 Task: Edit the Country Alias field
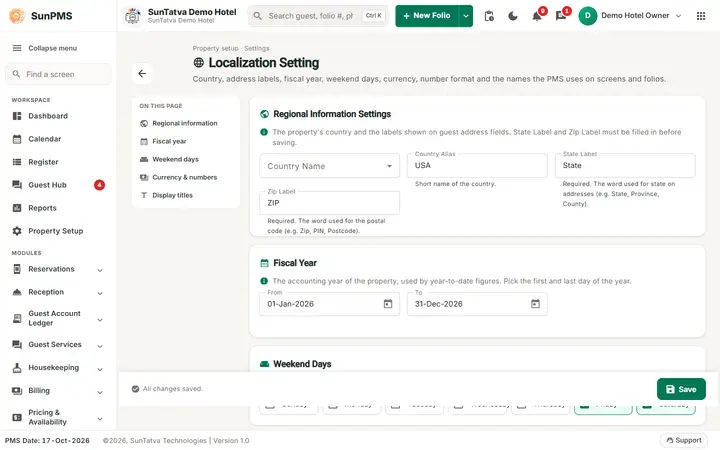(x=477, y=165)
